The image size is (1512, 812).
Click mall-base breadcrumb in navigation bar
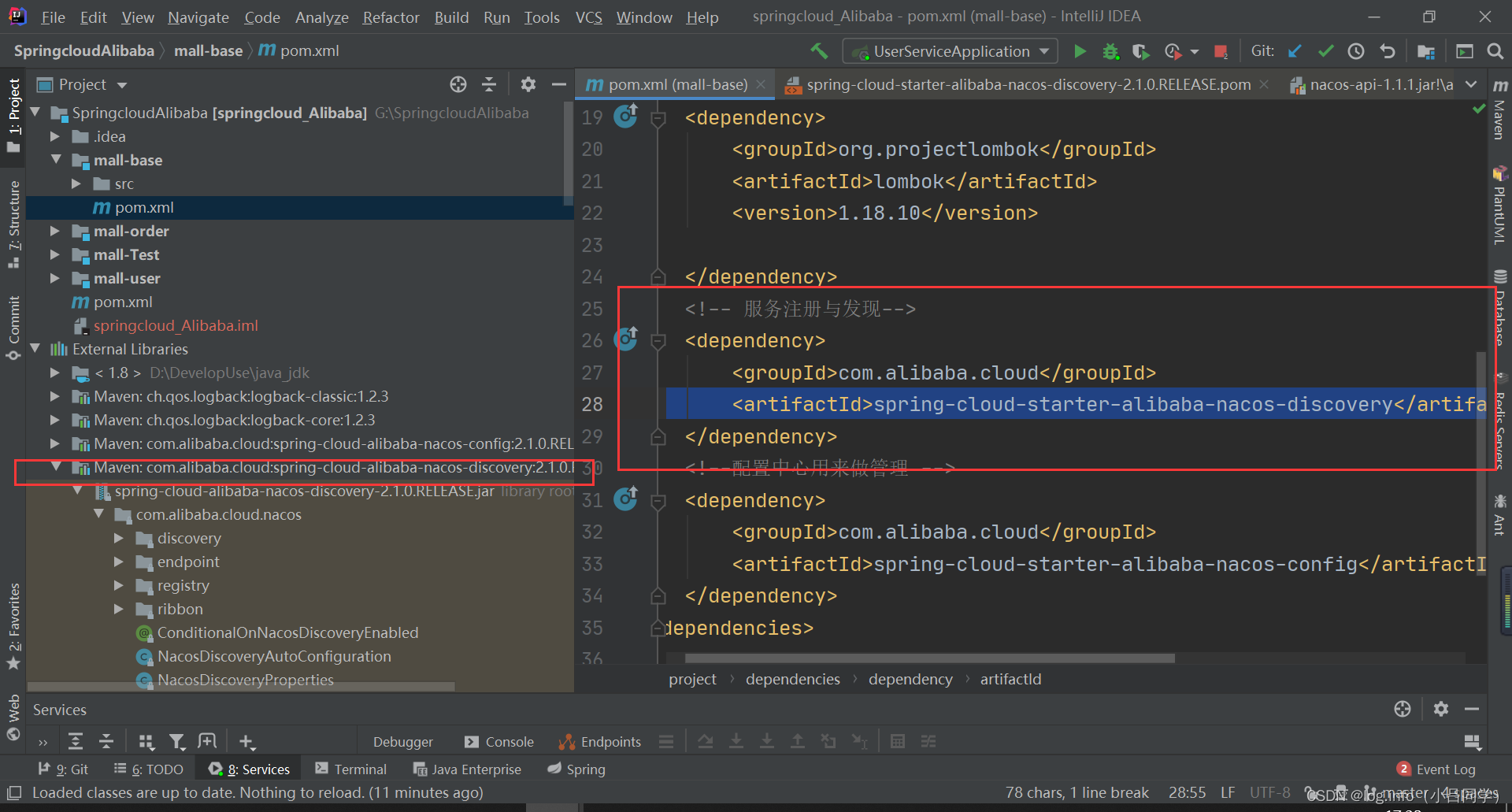click(208, 50)
